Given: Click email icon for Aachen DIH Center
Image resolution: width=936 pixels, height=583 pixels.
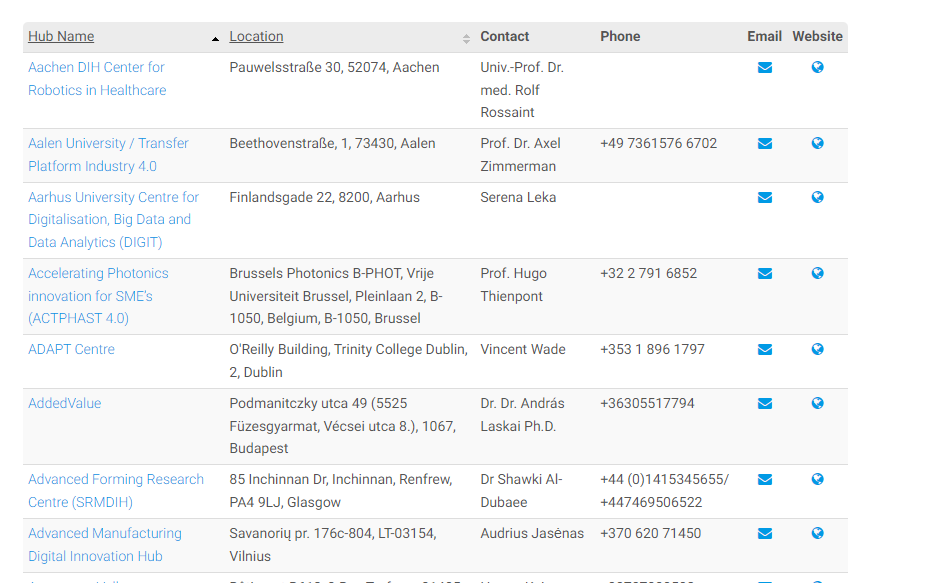Looking at the screenshot, I should click(x=765, y=68).
